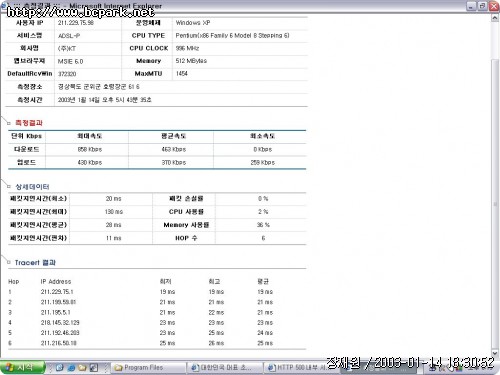Image resolution: width=500 pixels, height=375 pixels.
Task: Click hop 4 address 218.145.32.129
Action: pyautogui.click(x=60, y=323)
